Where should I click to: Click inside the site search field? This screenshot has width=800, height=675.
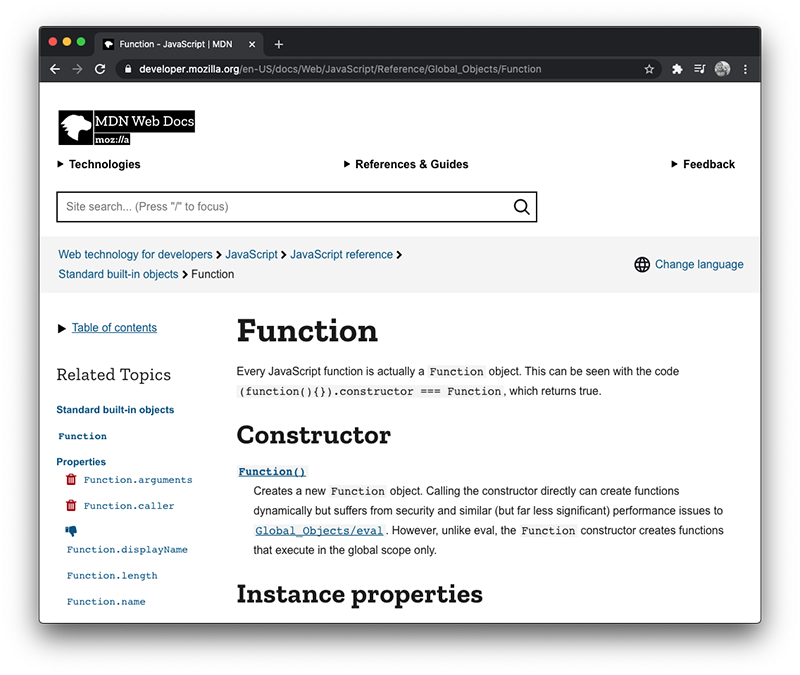(280, 206)
